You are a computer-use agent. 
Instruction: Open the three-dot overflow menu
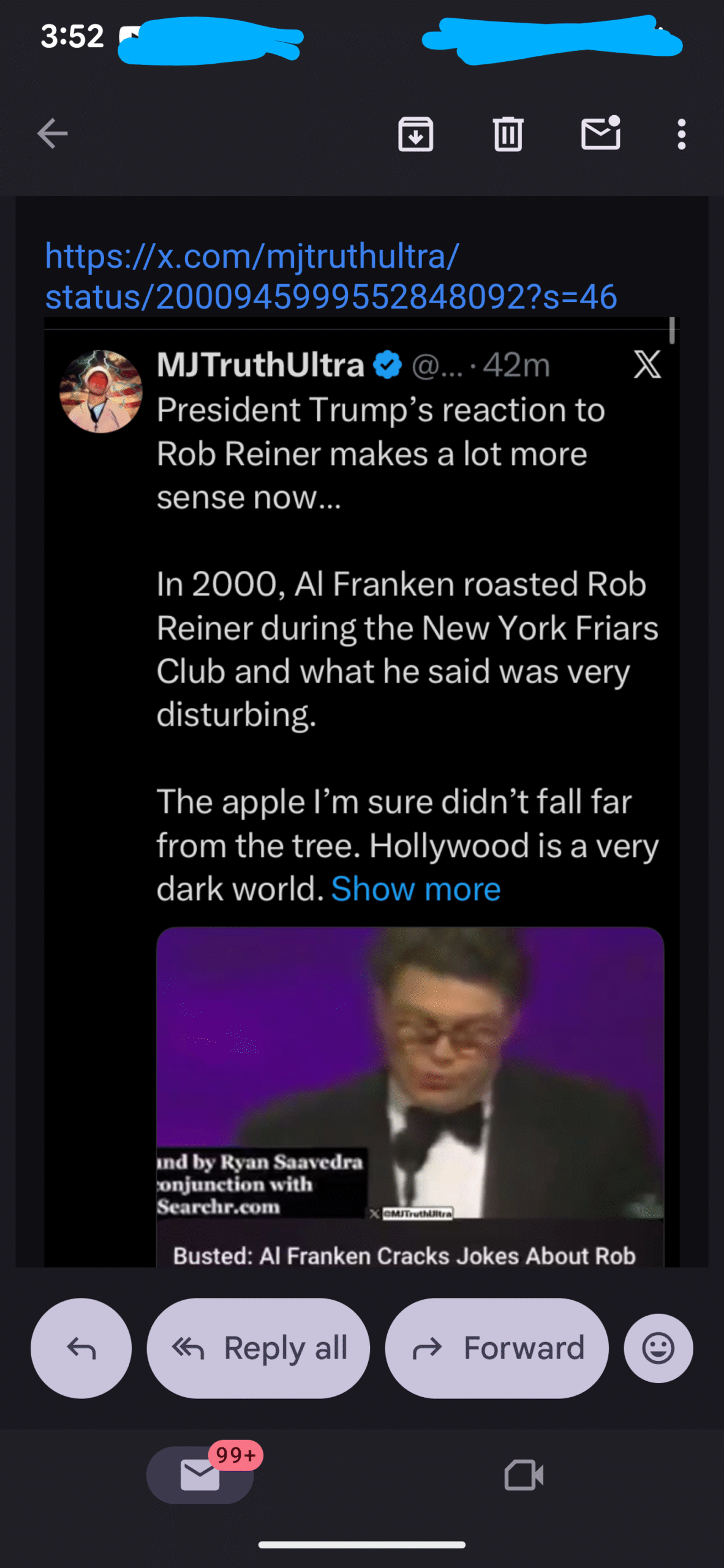pos(681,134)
